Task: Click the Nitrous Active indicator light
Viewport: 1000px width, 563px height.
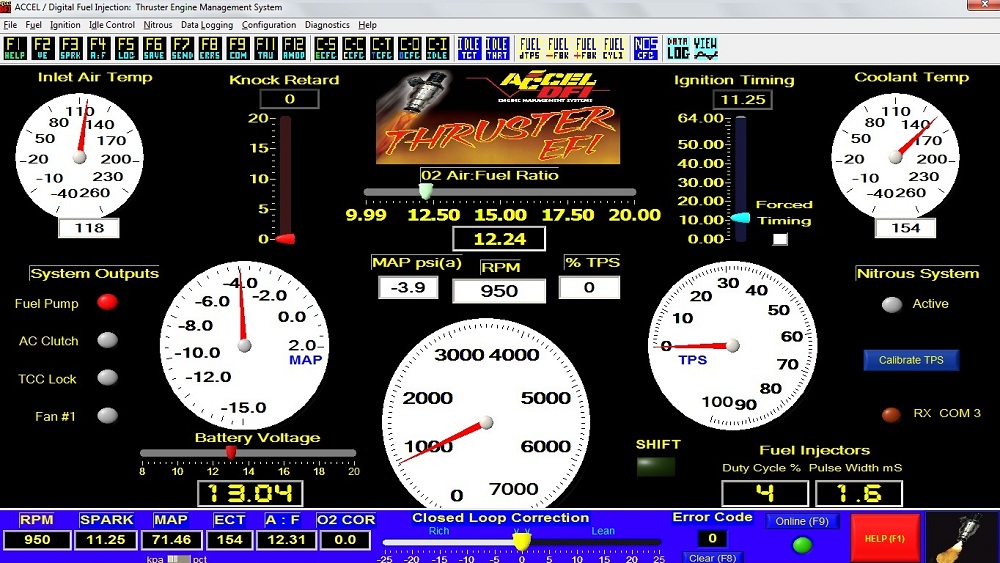Action: (892, 304)
